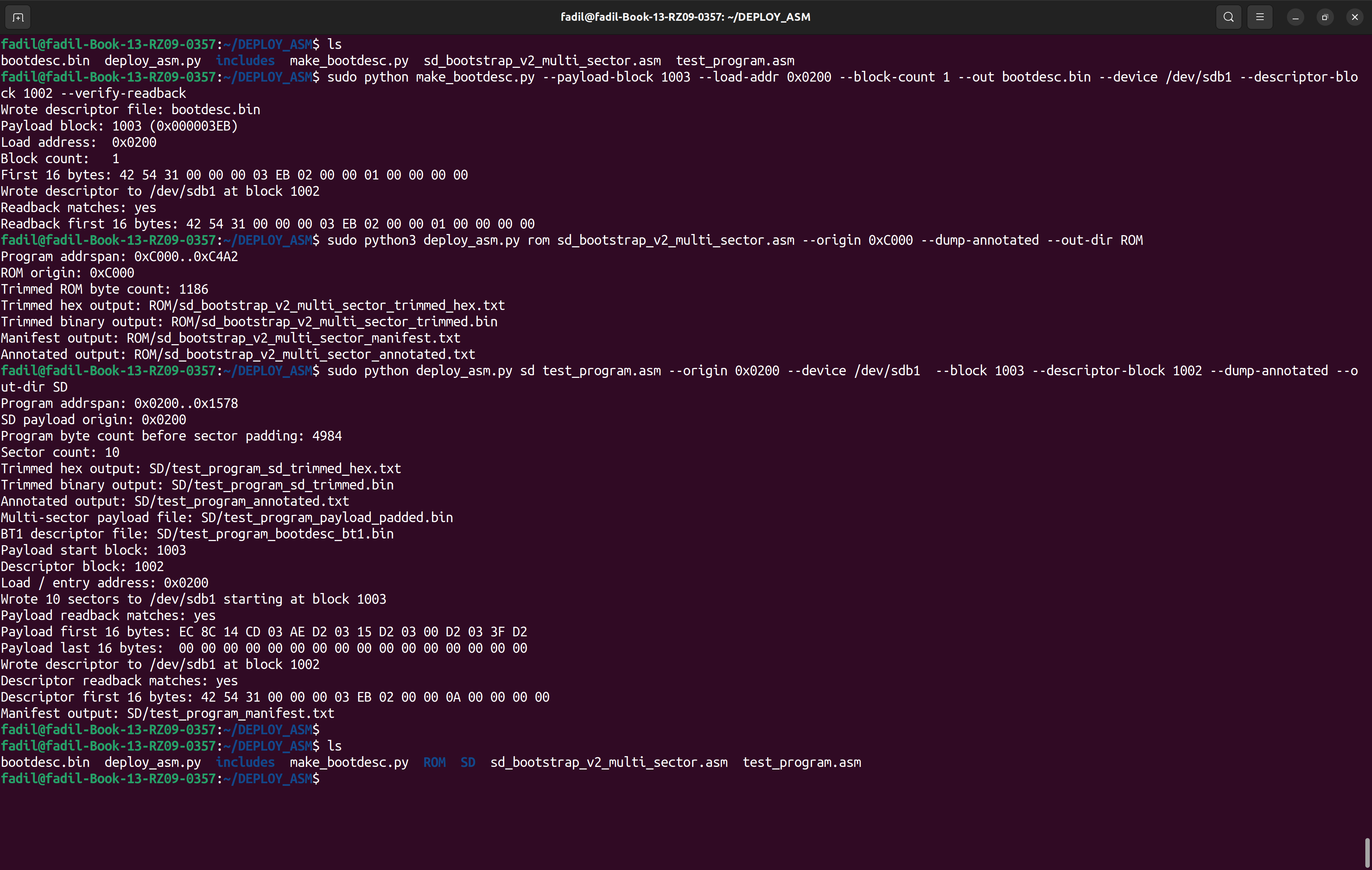Open the terminal search tool
The width and height of the screenshot is (1372, 870).
[x=1228, y=17]
